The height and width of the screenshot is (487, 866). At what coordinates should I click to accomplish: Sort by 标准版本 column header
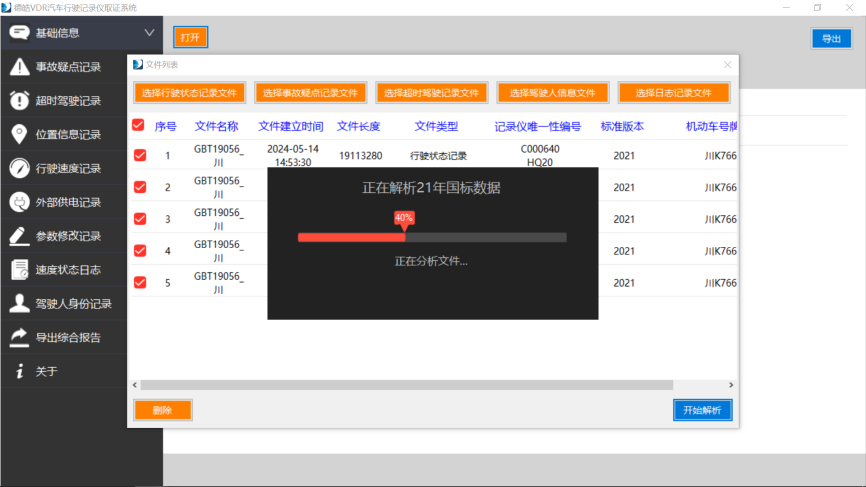tap(622, 126)
